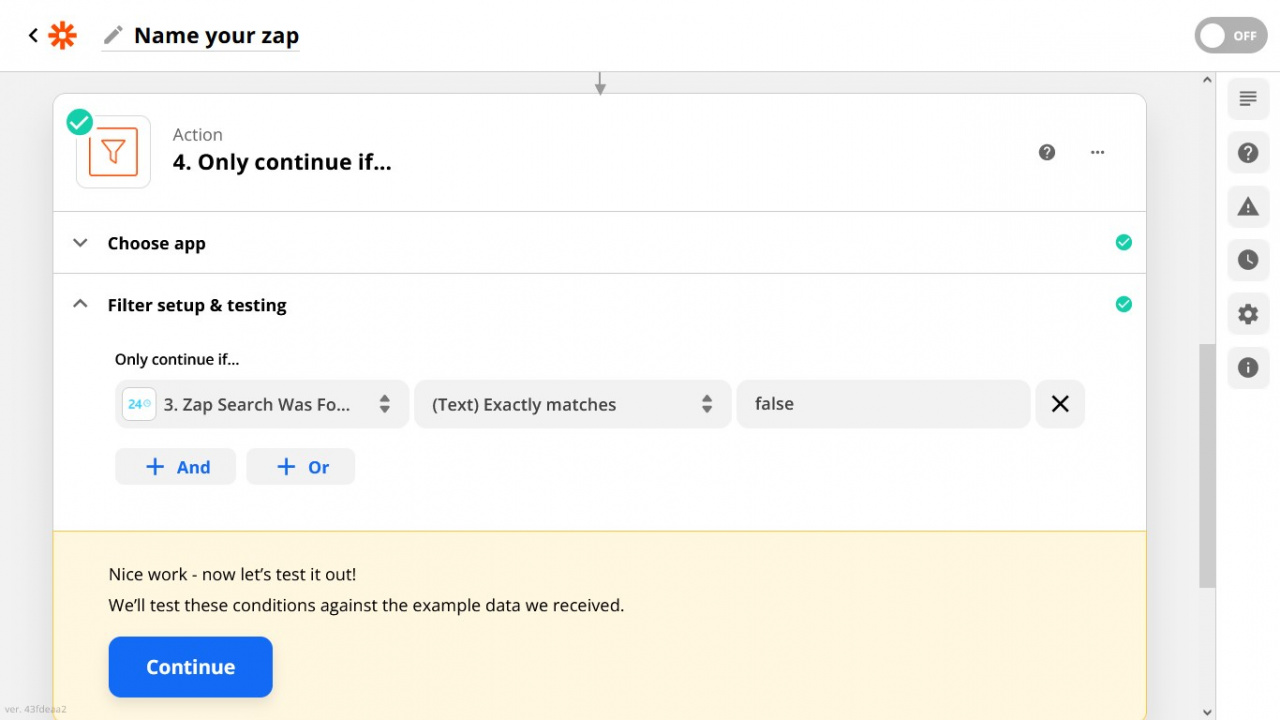
Task: Open the info sidebar icon
Action: point(1248,368)
